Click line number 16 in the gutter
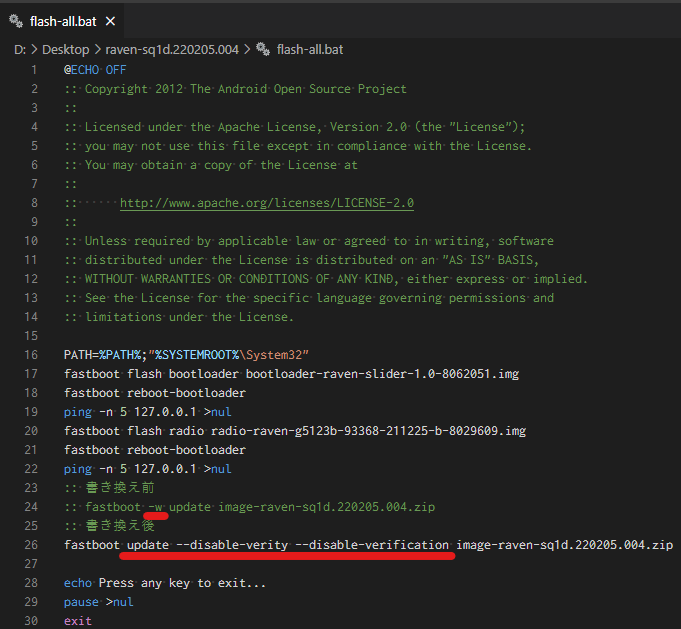The height and width of the screenshot is (629, 681). pyautogui.click(x=31, y=355)
